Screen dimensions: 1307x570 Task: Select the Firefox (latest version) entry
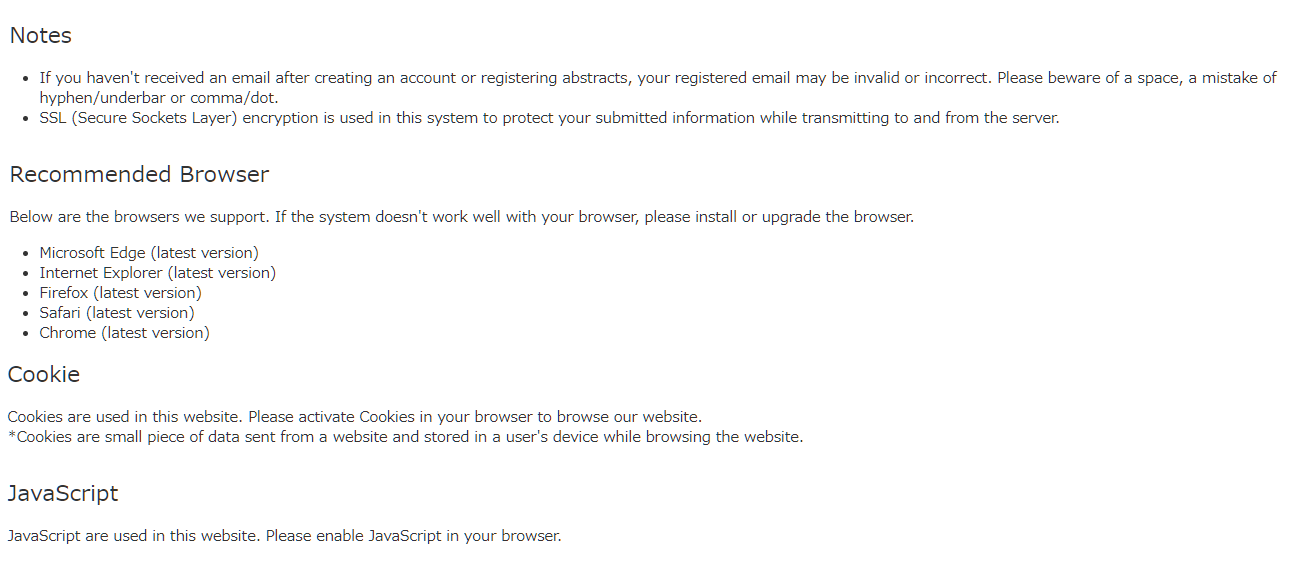point(121,293)
